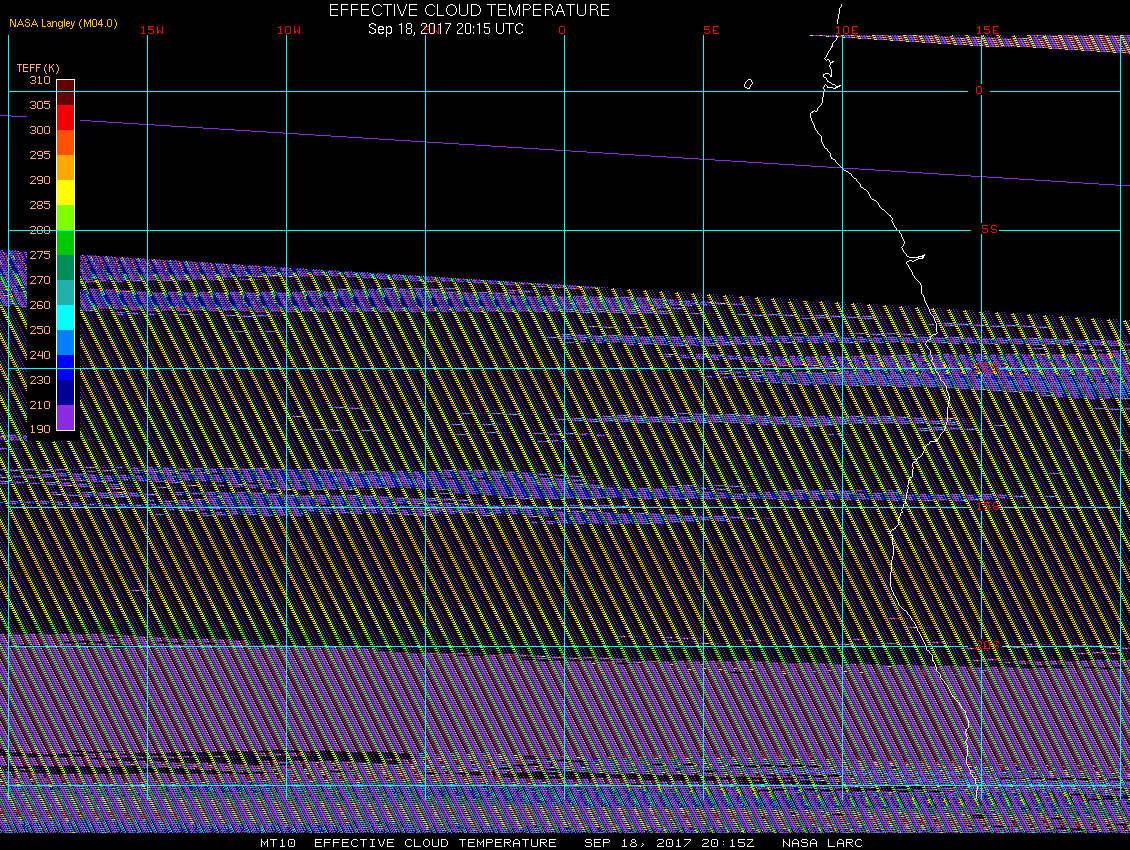Click the 'EFFECTIVE CLOUD TEMPERATURE' title at top
Screen dimensions: 1130x850
coord(469,10)
